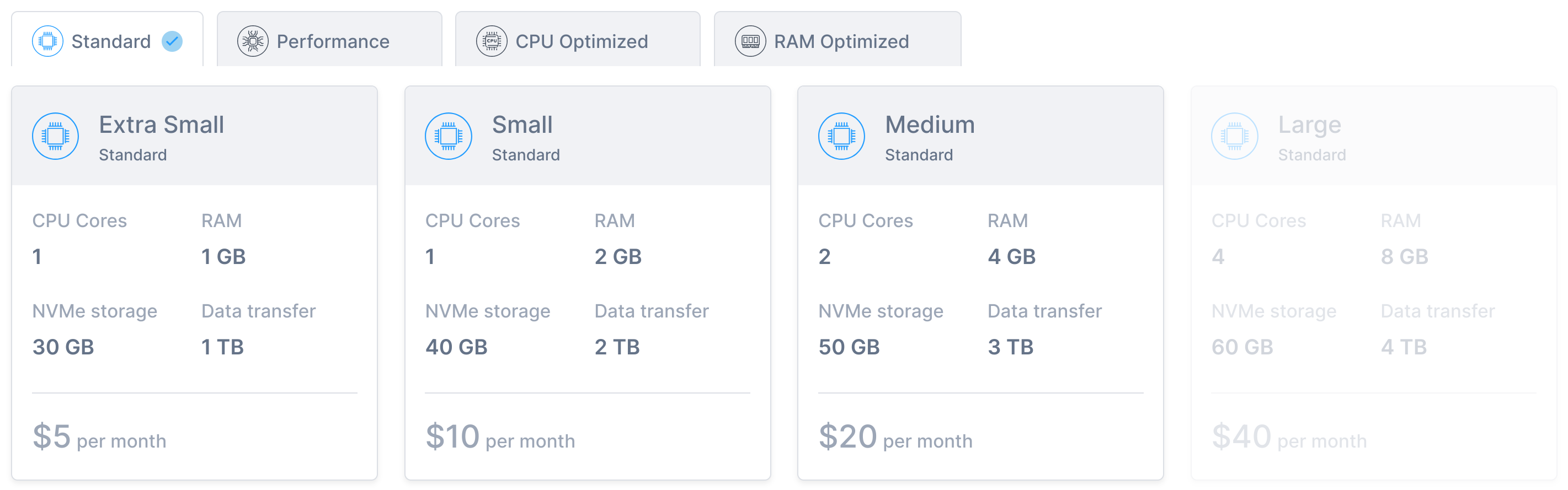The width and height of the screenshot is (1568, 490).
Task: Select the RAM Optimized tab
Action: click(x=838, y=39)
